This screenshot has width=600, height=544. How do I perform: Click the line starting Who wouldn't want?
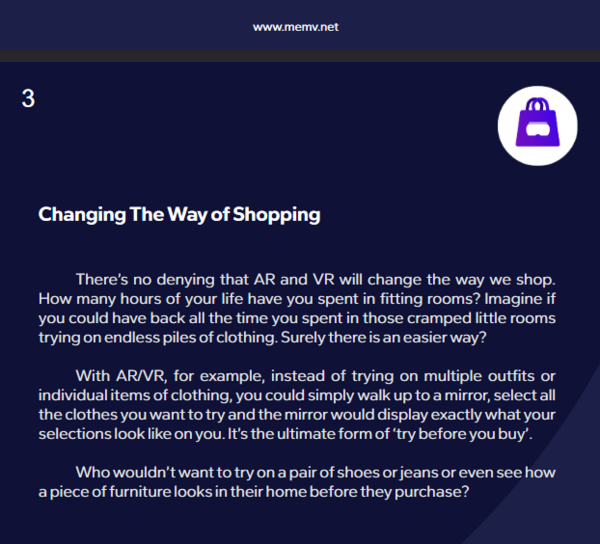[316, 473]
